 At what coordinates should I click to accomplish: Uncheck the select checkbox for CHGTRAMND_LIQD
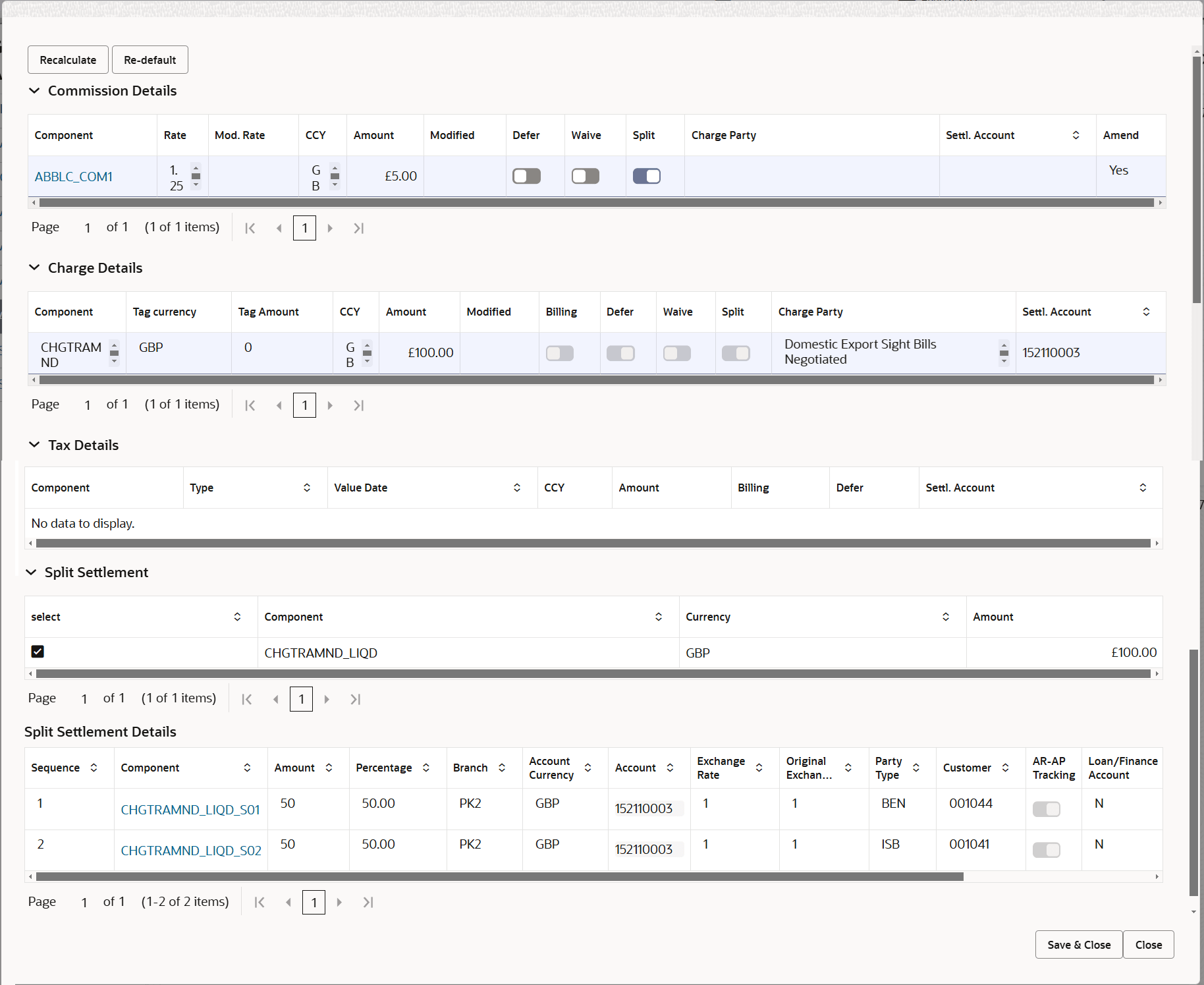coord(38,652)
